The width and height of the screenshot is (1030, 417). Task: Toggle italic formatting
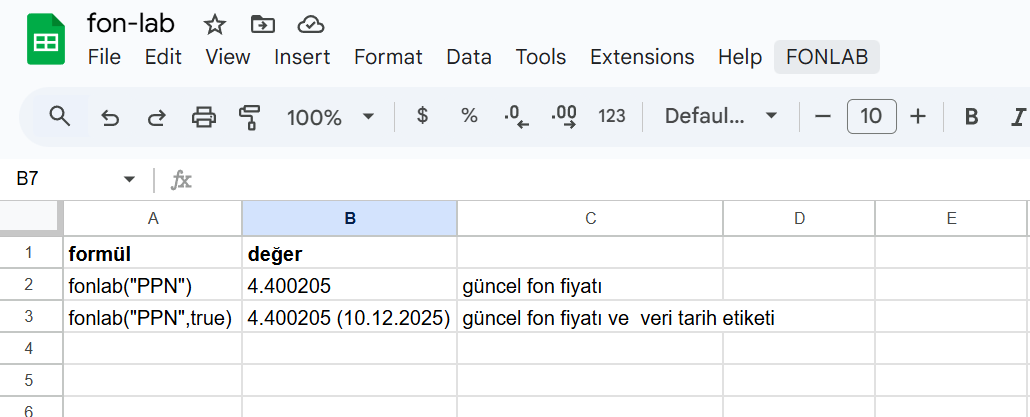(1019, 117)
